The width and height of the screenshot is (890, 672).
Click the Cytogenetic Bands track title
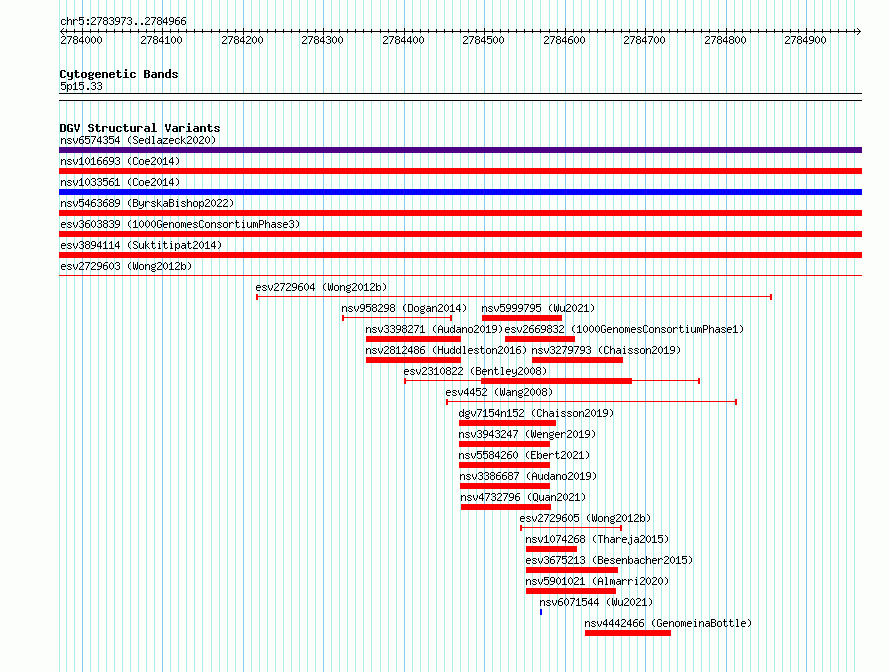(119, 74)
